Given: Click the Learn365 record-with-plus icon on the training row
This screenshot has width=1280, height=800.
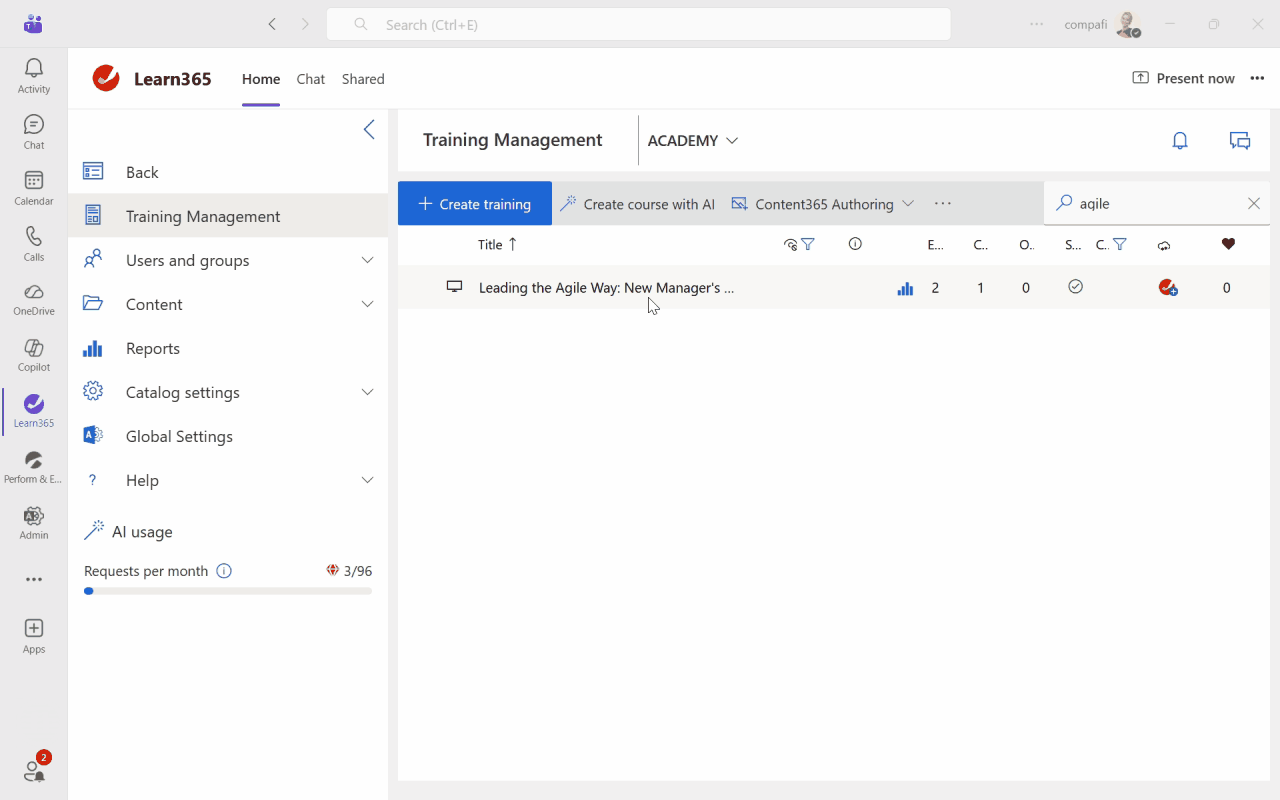Looking at the screenshot, I should click(1167, 287).
